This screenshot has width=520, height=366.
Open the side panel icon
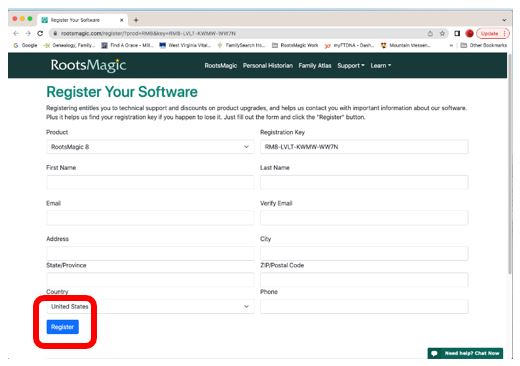457,33
